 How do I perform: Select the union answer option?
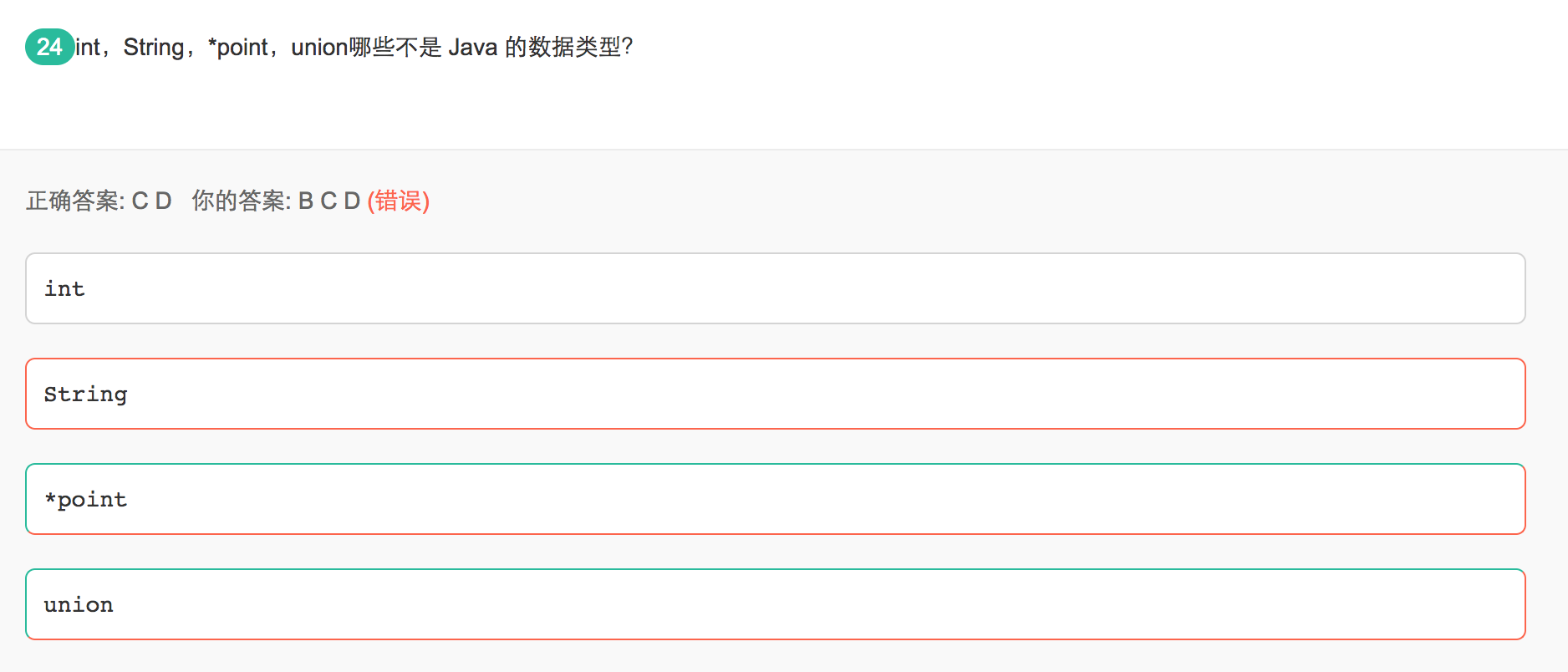776,604
